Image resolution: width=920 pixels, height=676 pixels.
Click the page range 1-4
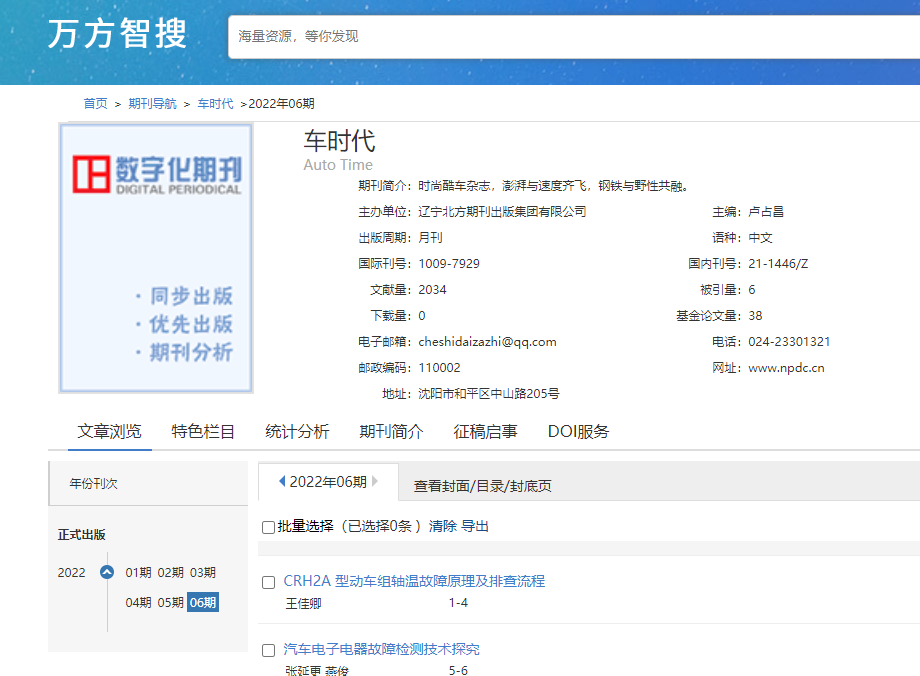[458, 603]
